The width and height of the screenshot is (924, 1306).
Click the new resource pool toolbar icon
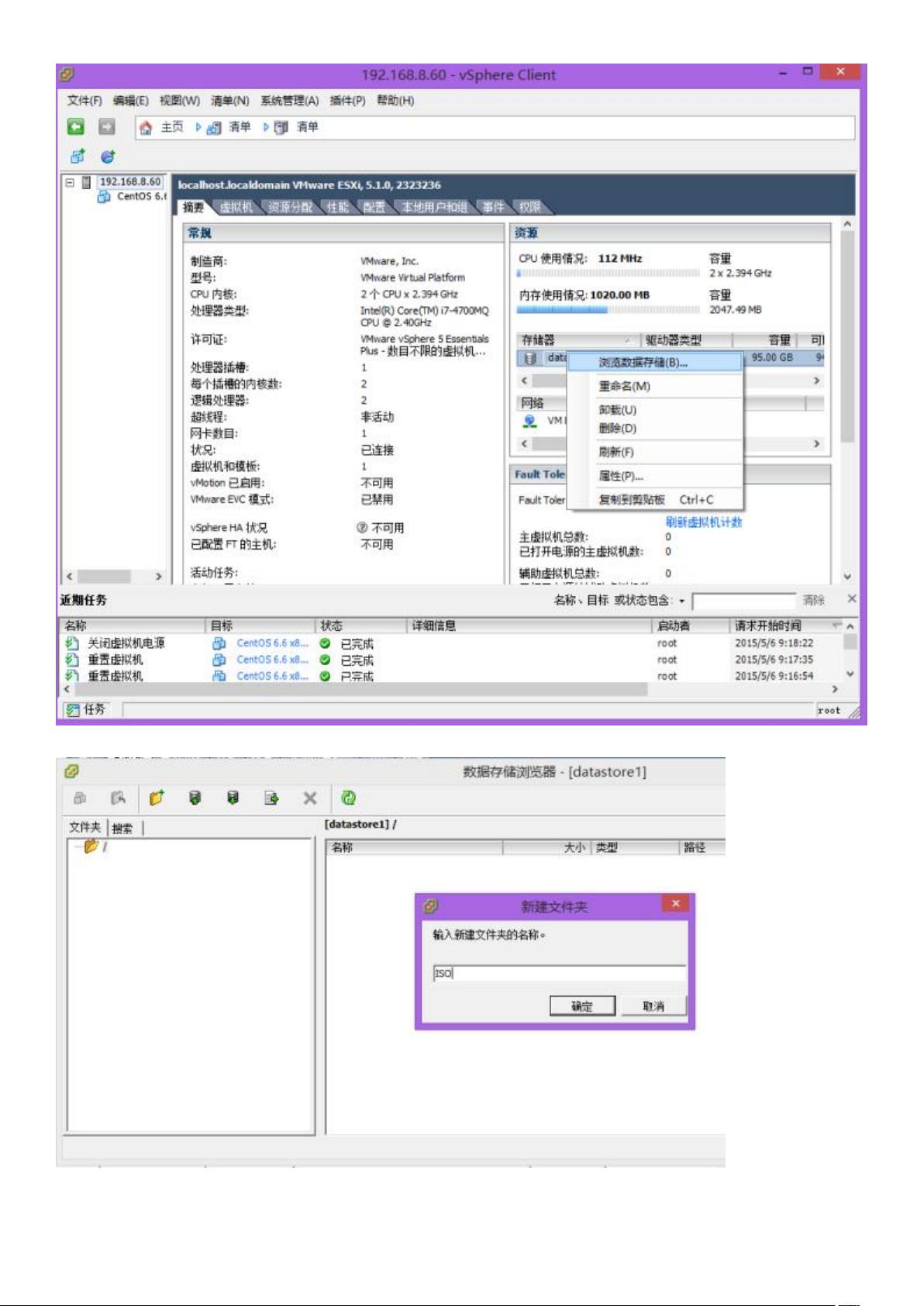[108, 157]
